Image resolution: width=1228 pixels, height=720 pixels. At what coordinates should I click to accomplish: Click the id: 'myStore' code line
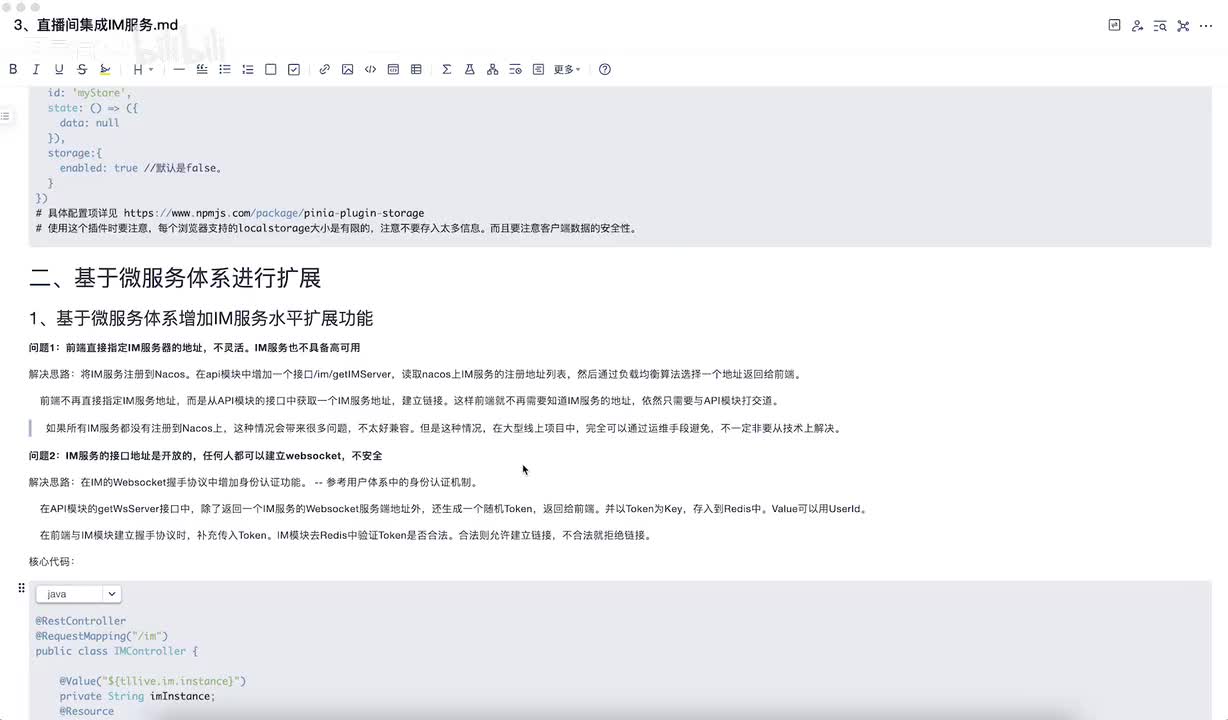coord(89,93)
